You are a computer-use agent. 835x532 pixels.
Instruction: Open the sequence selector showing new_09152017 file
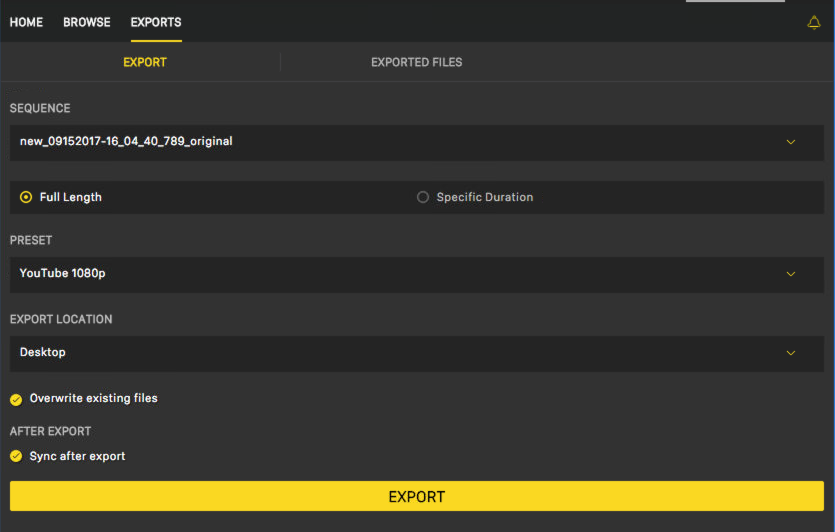pyautogui.click(x=416, y=142)
